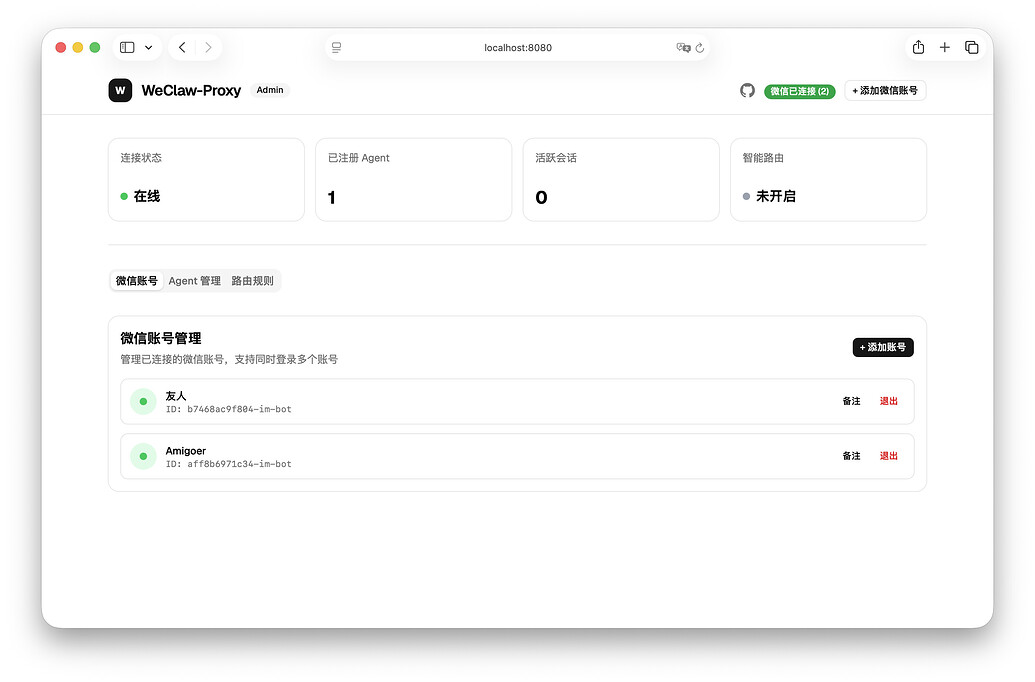Expand the sidebar options chevron
1035x682 pixels.
(149, 48)
